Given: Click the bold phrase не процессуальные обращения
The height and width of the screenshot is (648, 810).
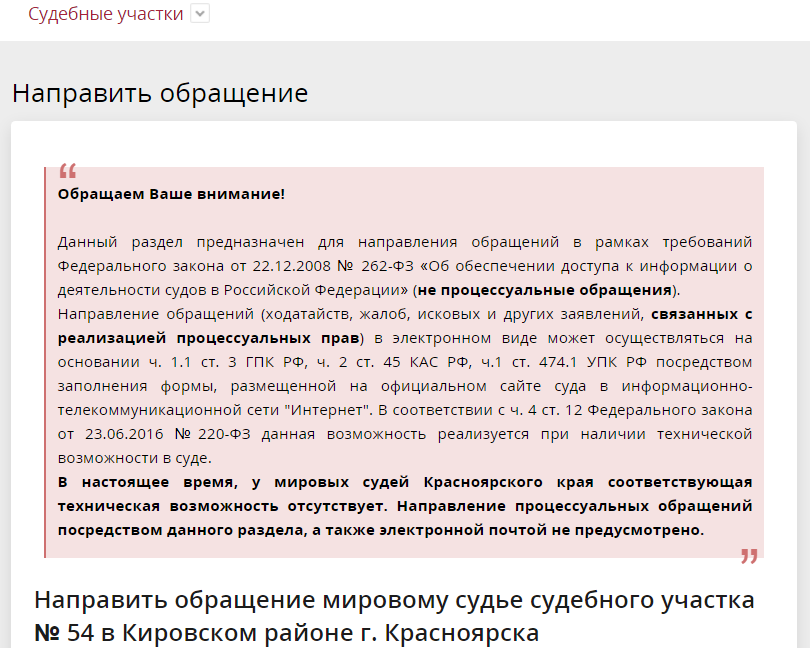Looking at the screenshot, I should tap(545, 290).
